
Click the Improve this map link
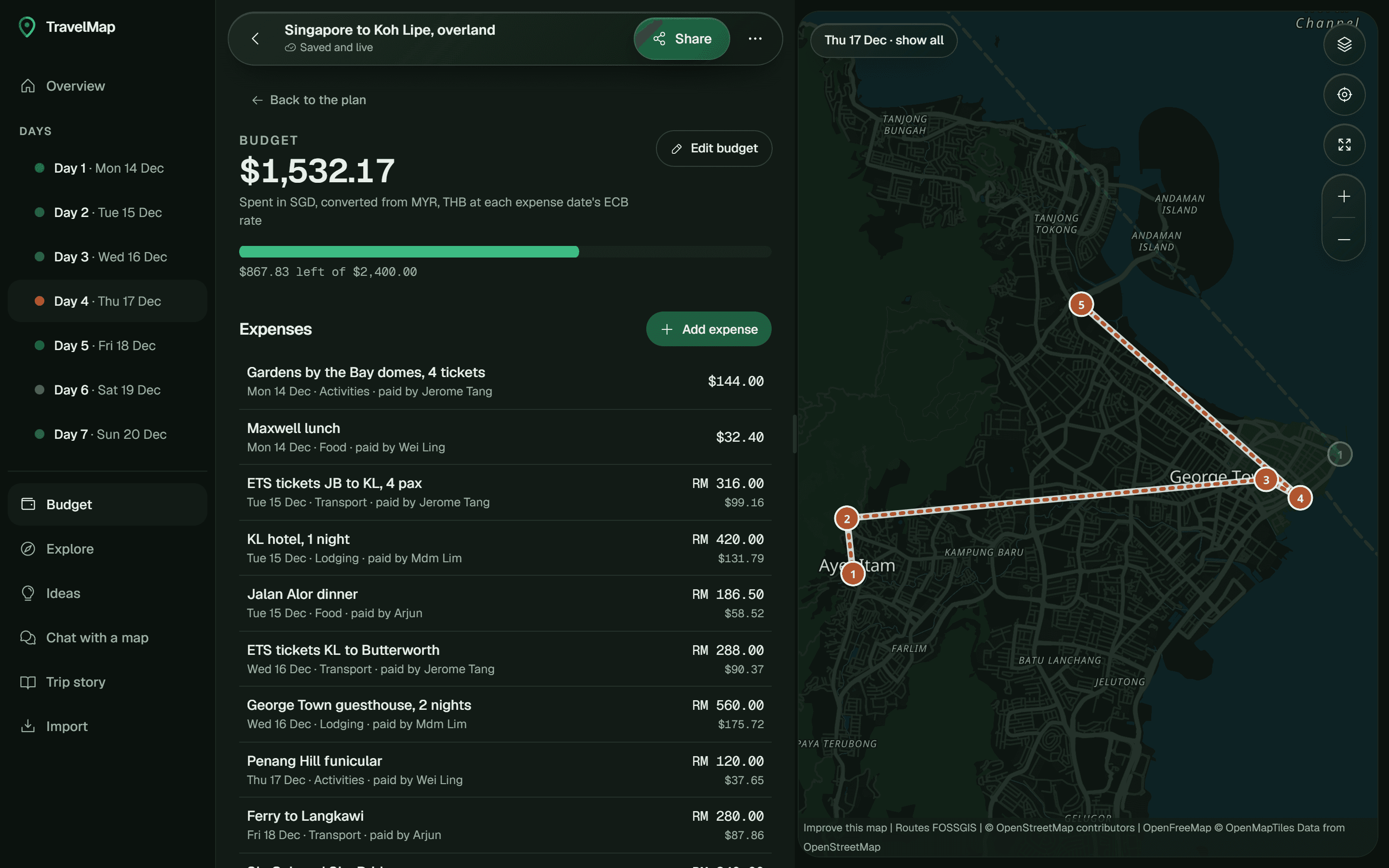coord(845,827)
